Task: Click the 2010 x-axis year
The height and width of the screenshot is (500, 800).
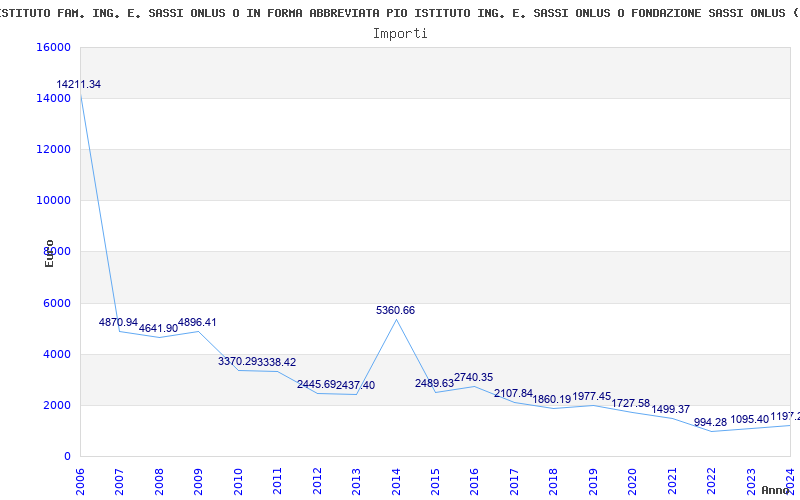Action: click(238, 482)
